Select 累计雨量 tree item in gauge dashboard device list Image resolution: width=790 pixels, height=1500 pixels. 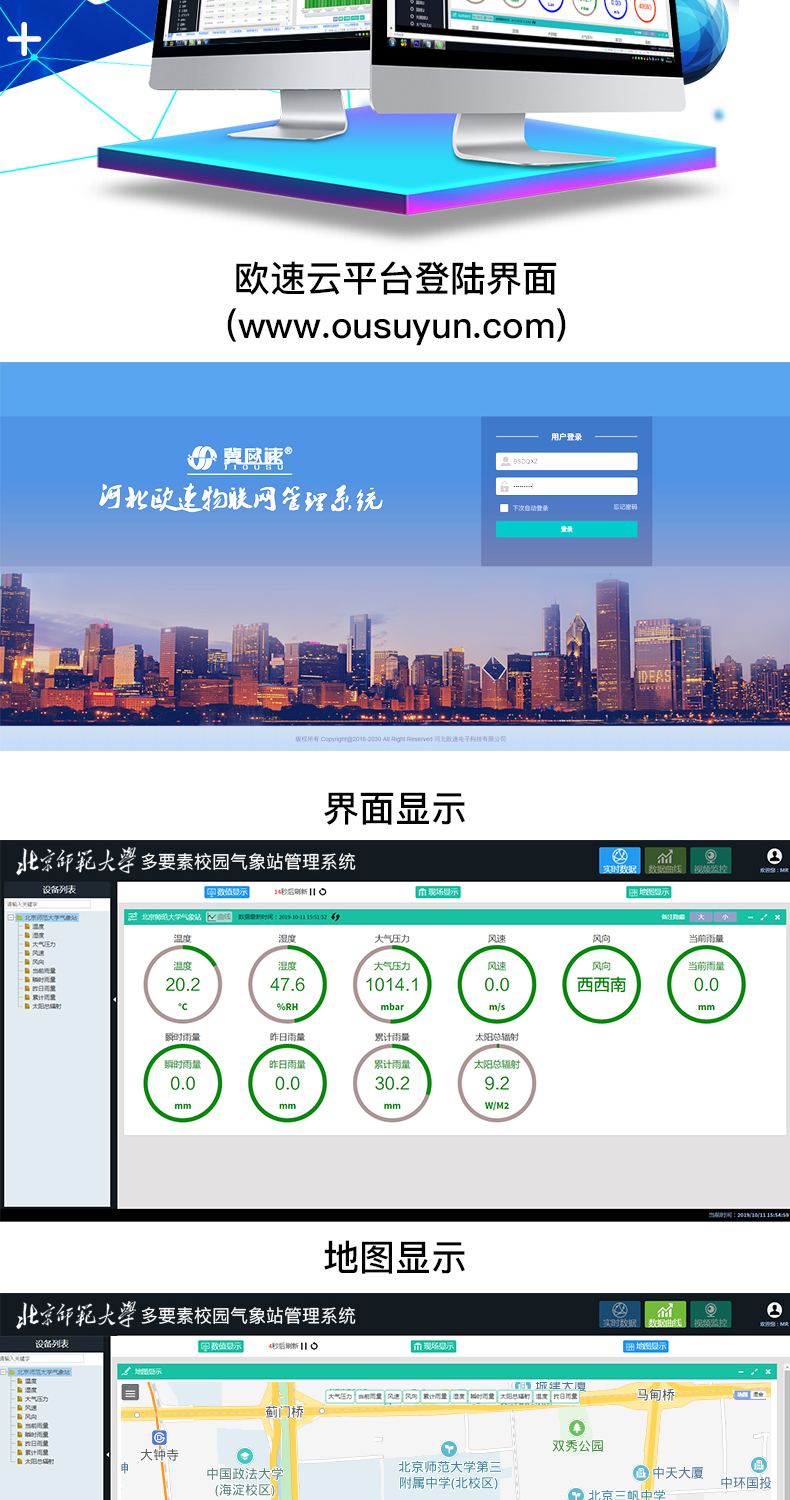click(43, 997)
